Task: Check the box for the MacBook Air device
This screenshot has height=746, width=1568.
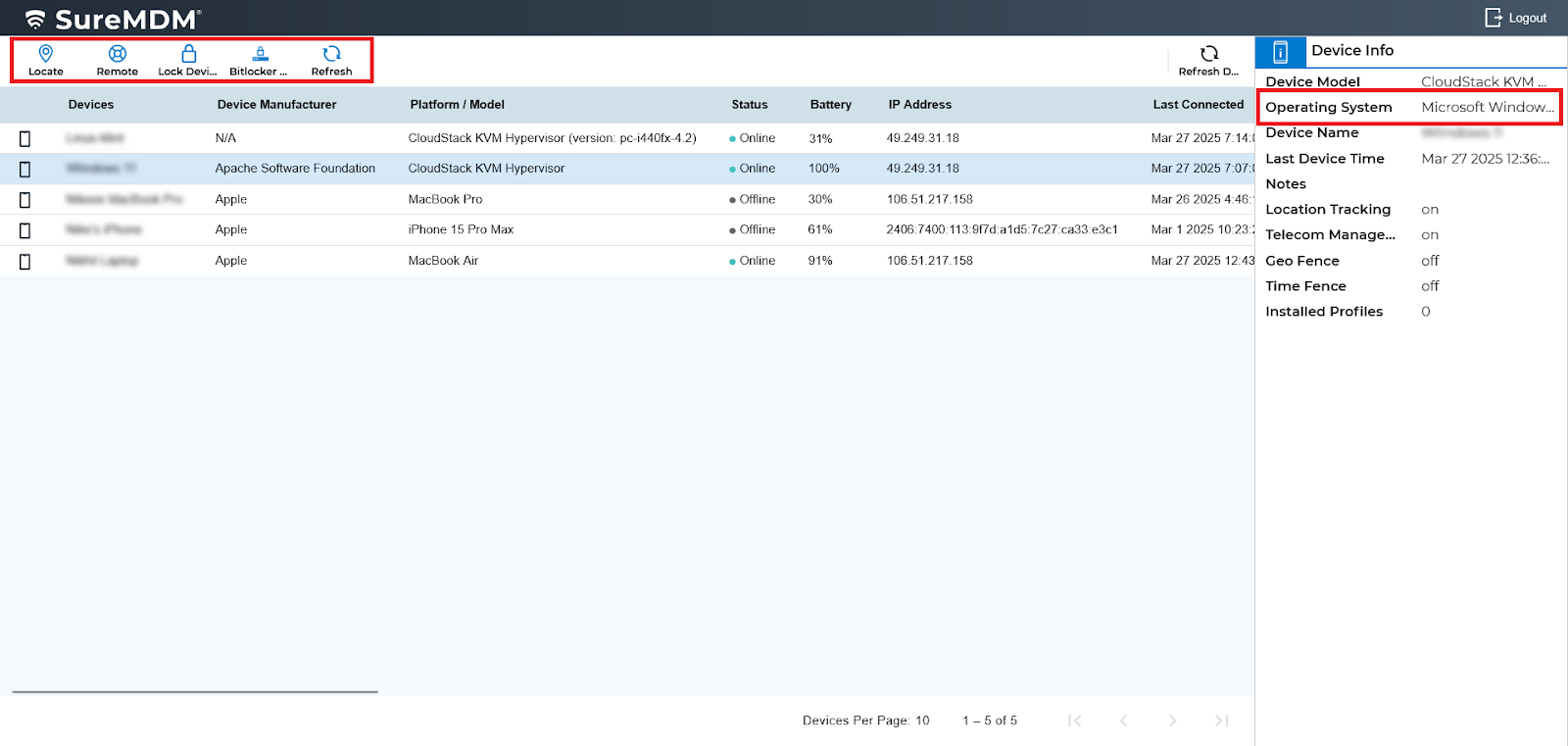Action: pyautogui.click(x=25, y=262)
